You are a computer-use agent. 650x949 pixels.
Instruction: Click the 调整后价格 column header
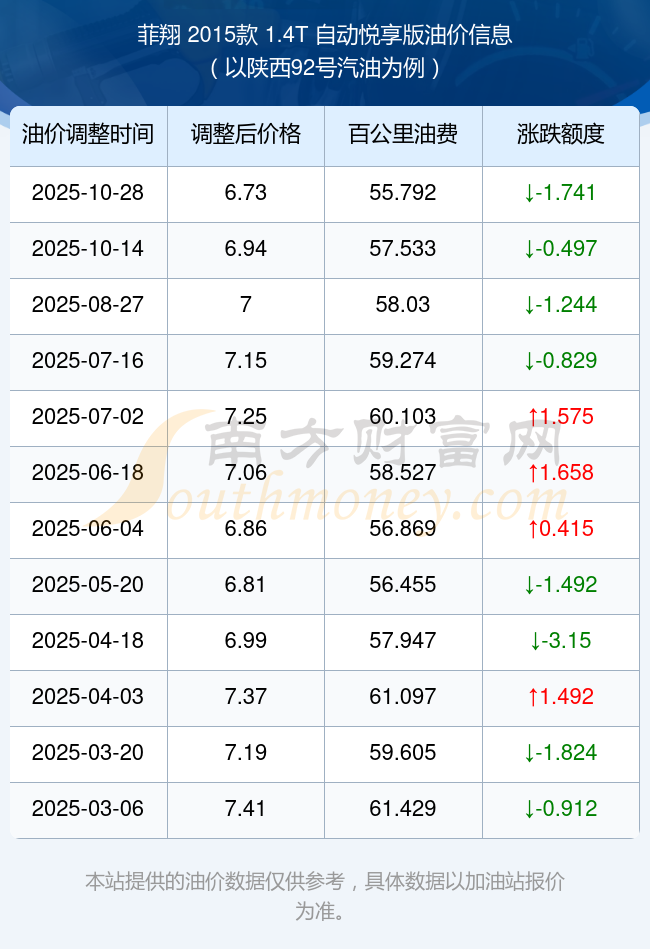coord(246,135)
